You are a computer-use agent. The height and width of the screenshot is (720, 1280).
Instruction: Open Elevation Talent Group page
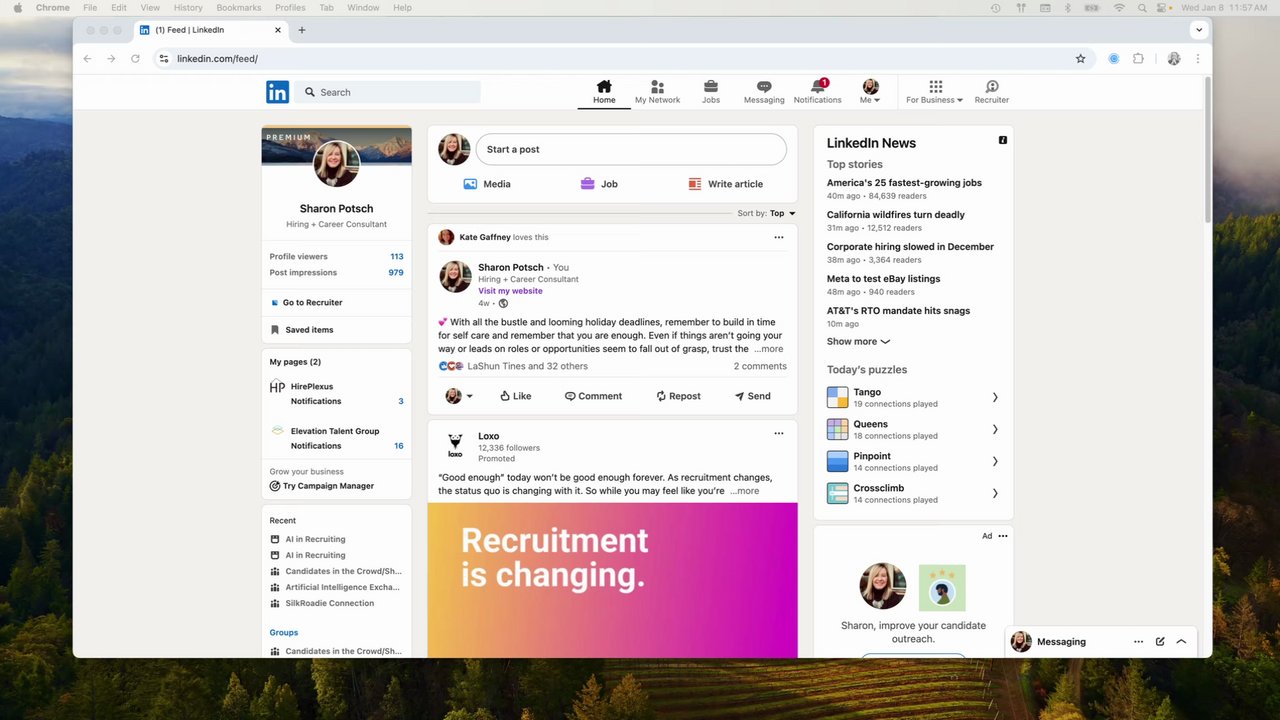tap(335, 431)
